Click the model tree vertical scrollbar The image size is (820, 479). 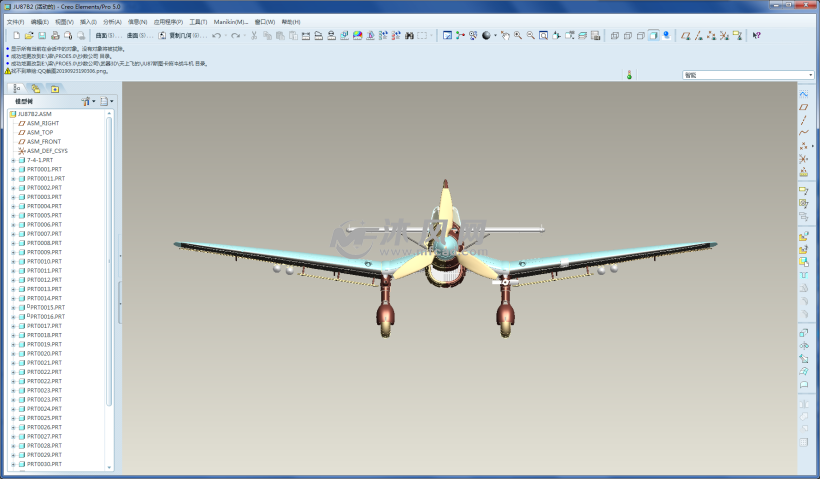(x=109, y=260)
